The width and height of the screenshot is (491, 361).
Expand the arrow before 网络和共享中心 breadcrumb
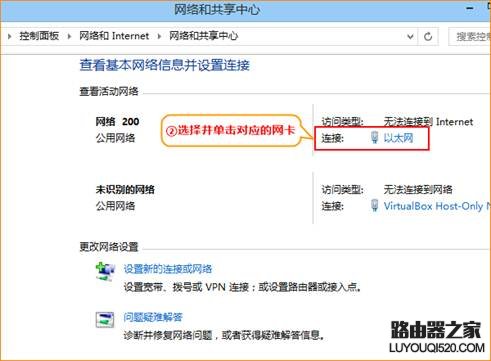tap(159, 36)
